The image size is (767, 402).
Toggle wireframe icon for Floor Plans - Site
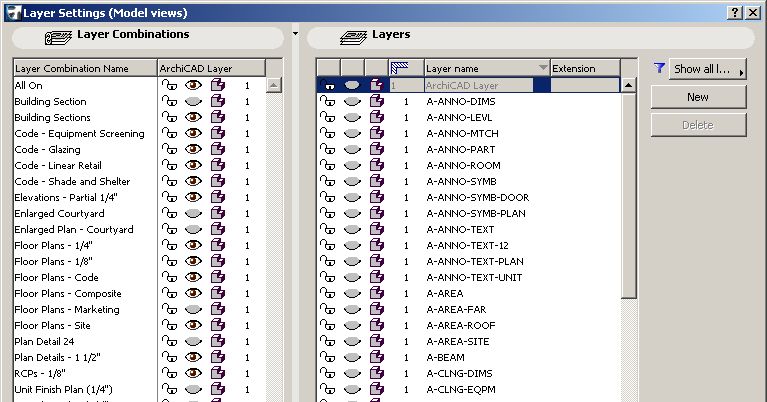tap(218, 325)
